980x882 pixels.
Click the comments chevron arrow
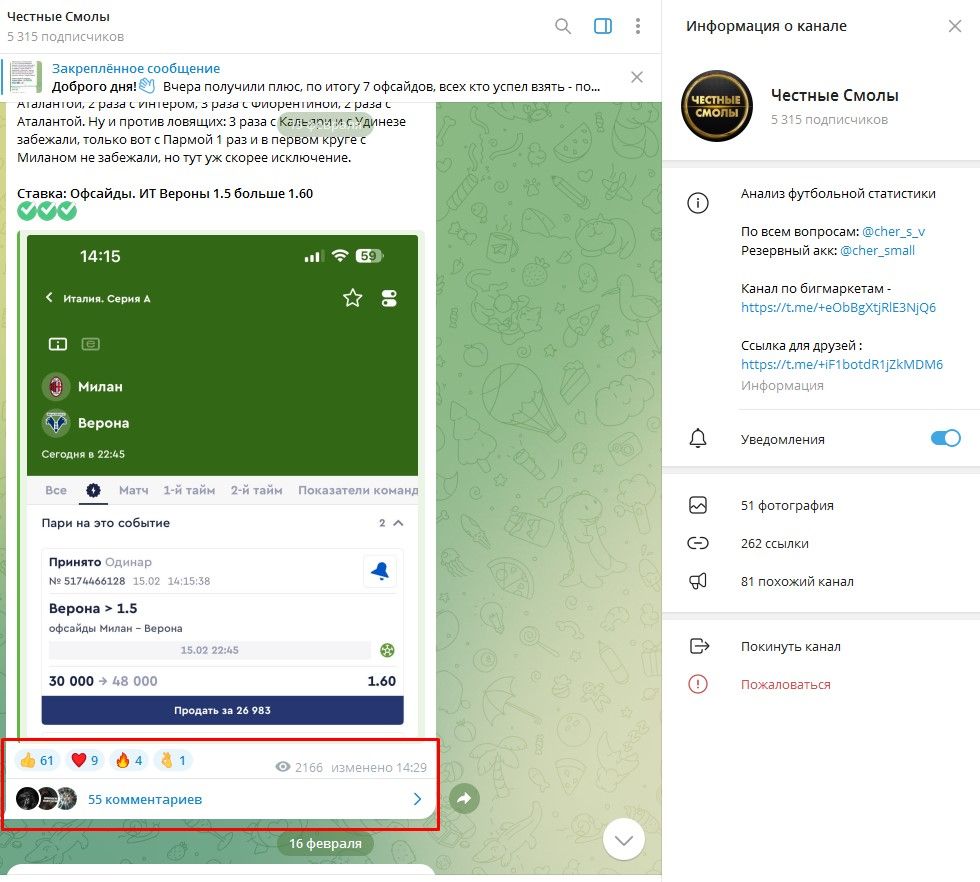[x=418, y=799]
